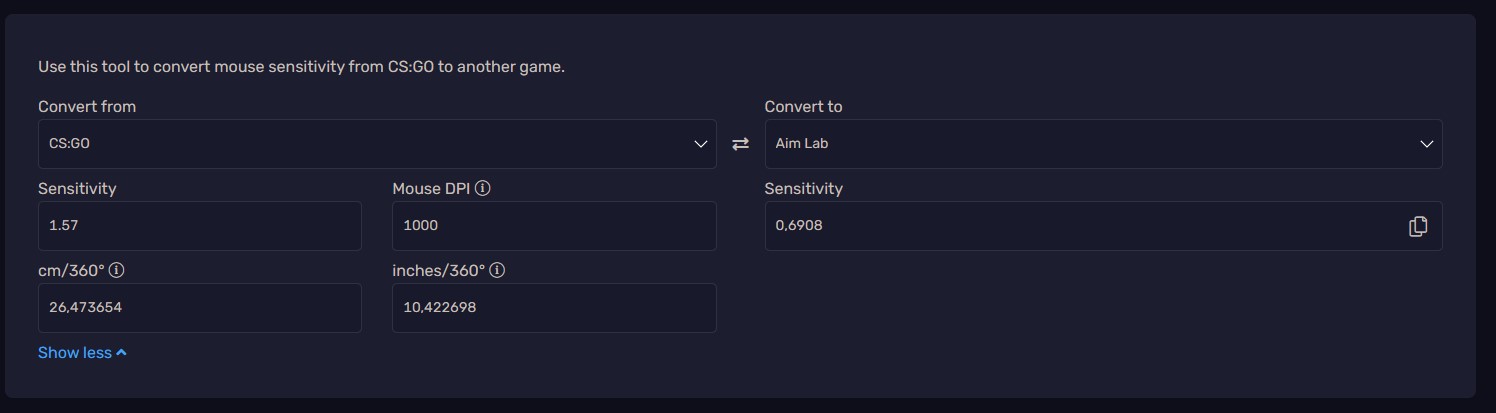Viewport: 1496px width, 413px height.
Task: Click the Mouse DPI label text
Action: point(431,188)
